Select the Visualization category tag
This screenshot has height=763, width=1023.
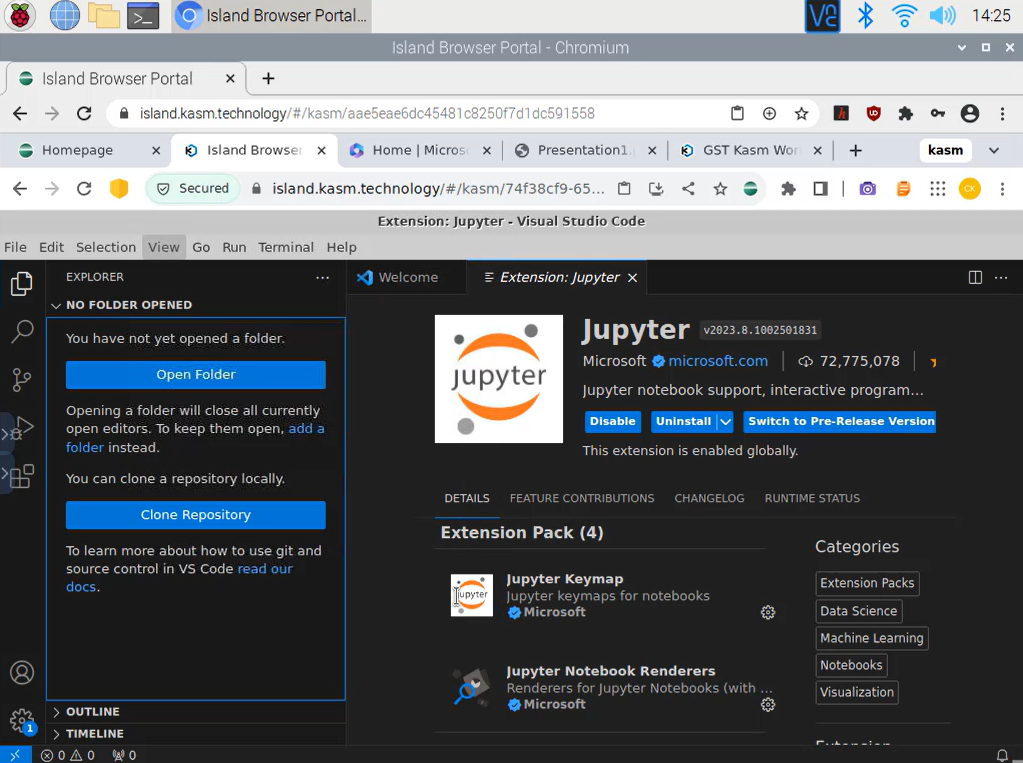(x=857, y=692)
